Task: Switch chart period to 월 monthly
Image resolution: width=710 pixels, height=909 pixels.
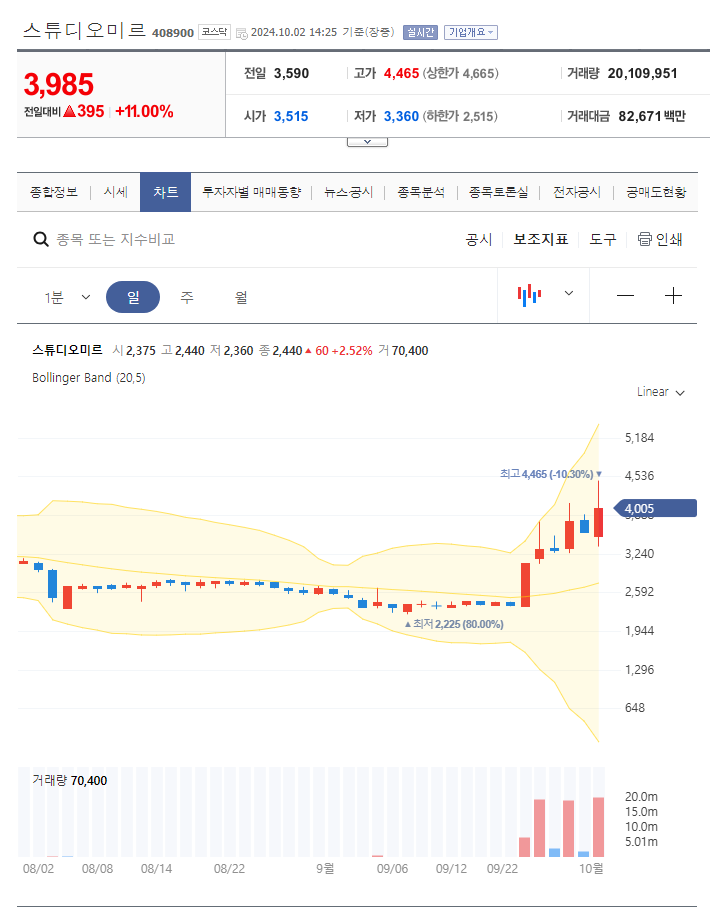Action: [241, 294]
